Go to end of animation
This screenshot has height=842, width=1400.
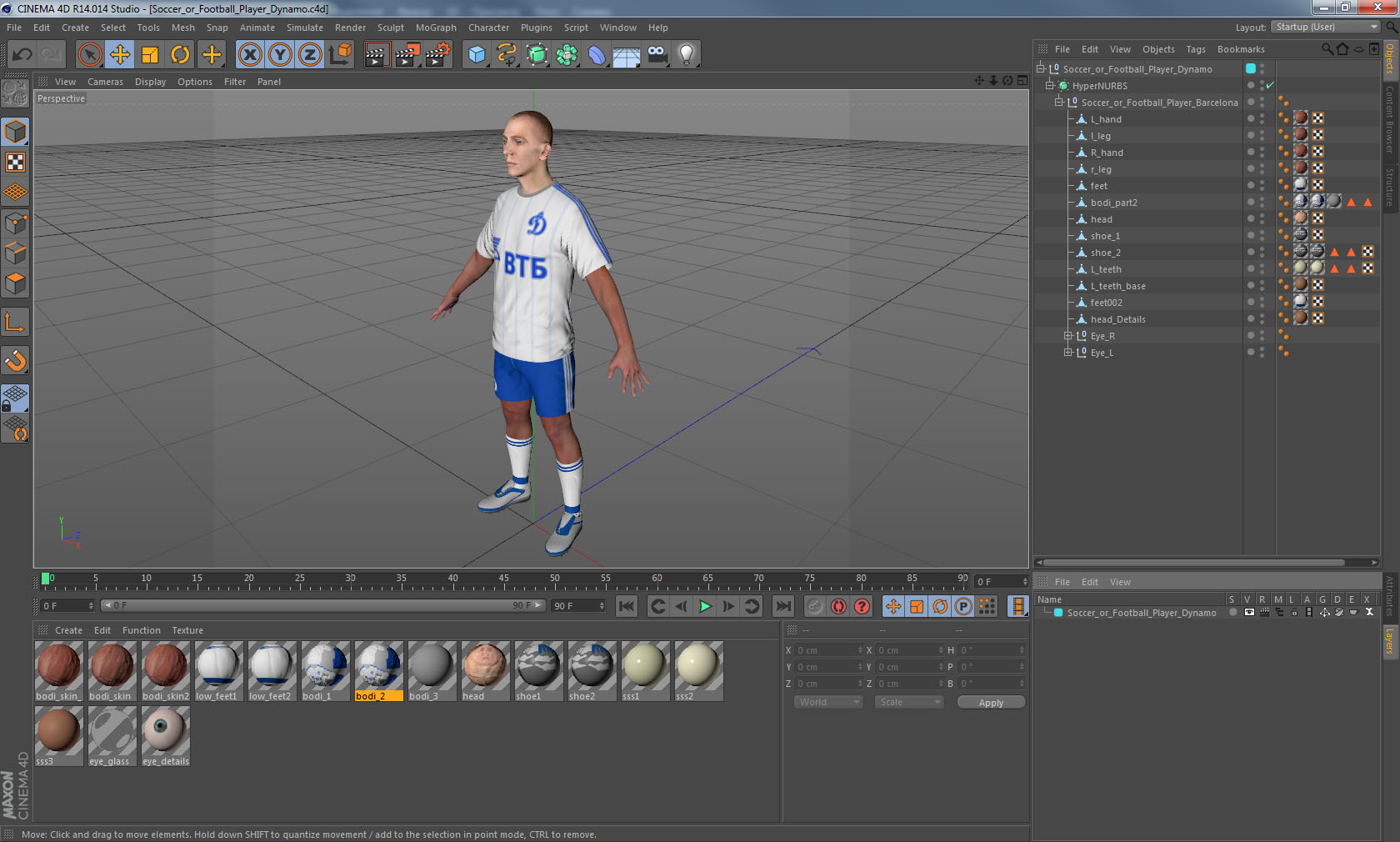[x=783, y=606]
